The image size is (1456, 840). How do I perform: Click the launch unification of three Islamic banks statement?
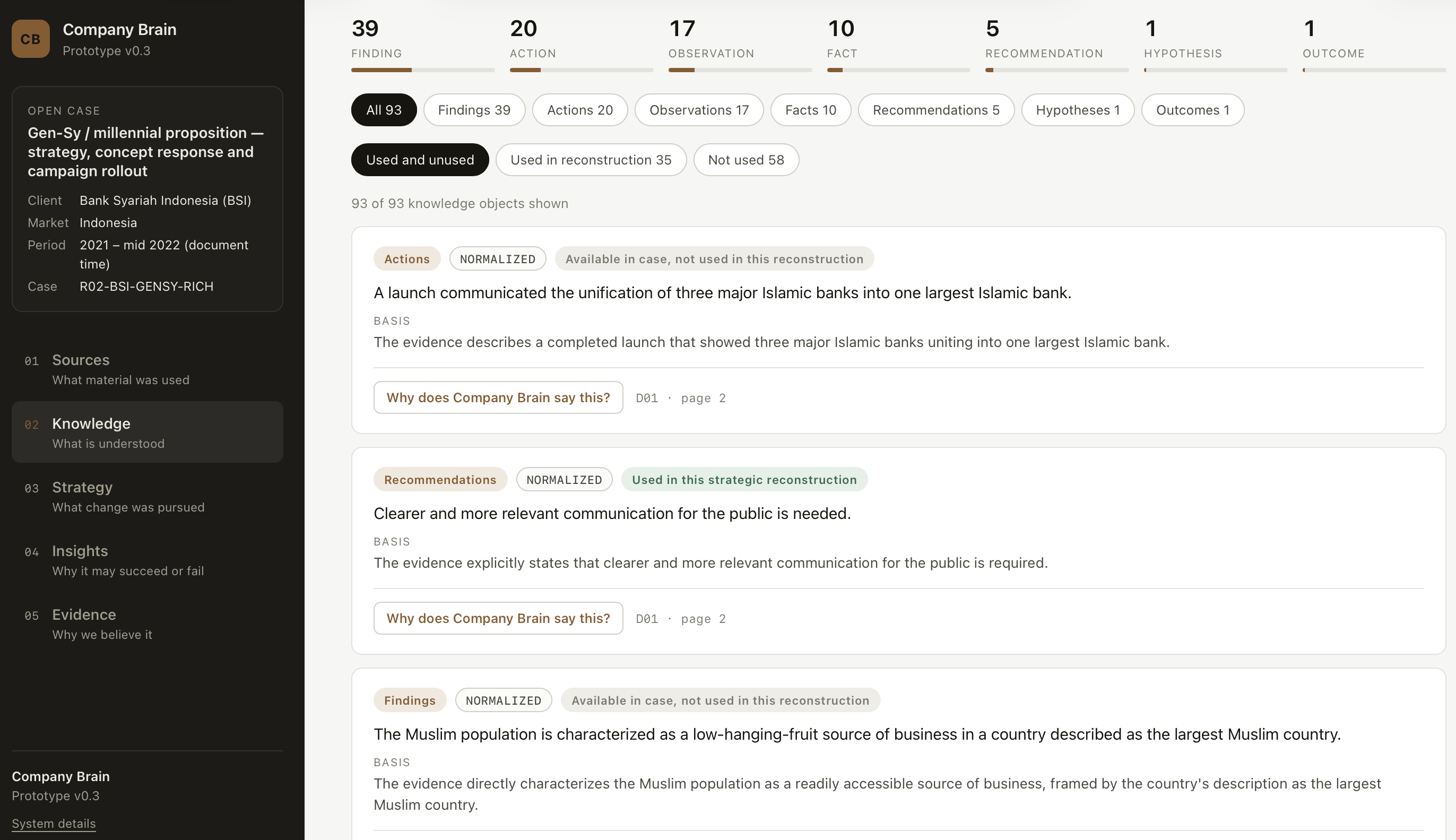click(x=722, y=293)
